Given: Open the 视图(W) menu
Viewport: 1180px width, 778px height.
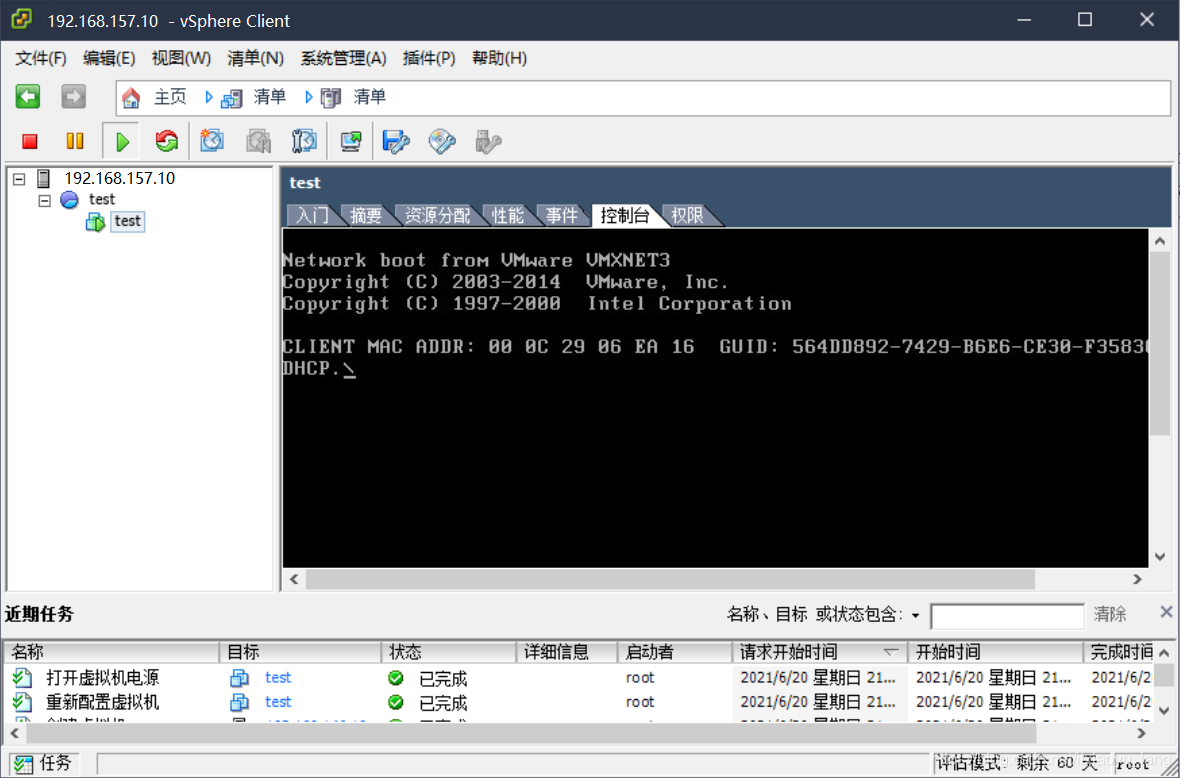Looking at the screenshot, I should (x=181, y=58).
